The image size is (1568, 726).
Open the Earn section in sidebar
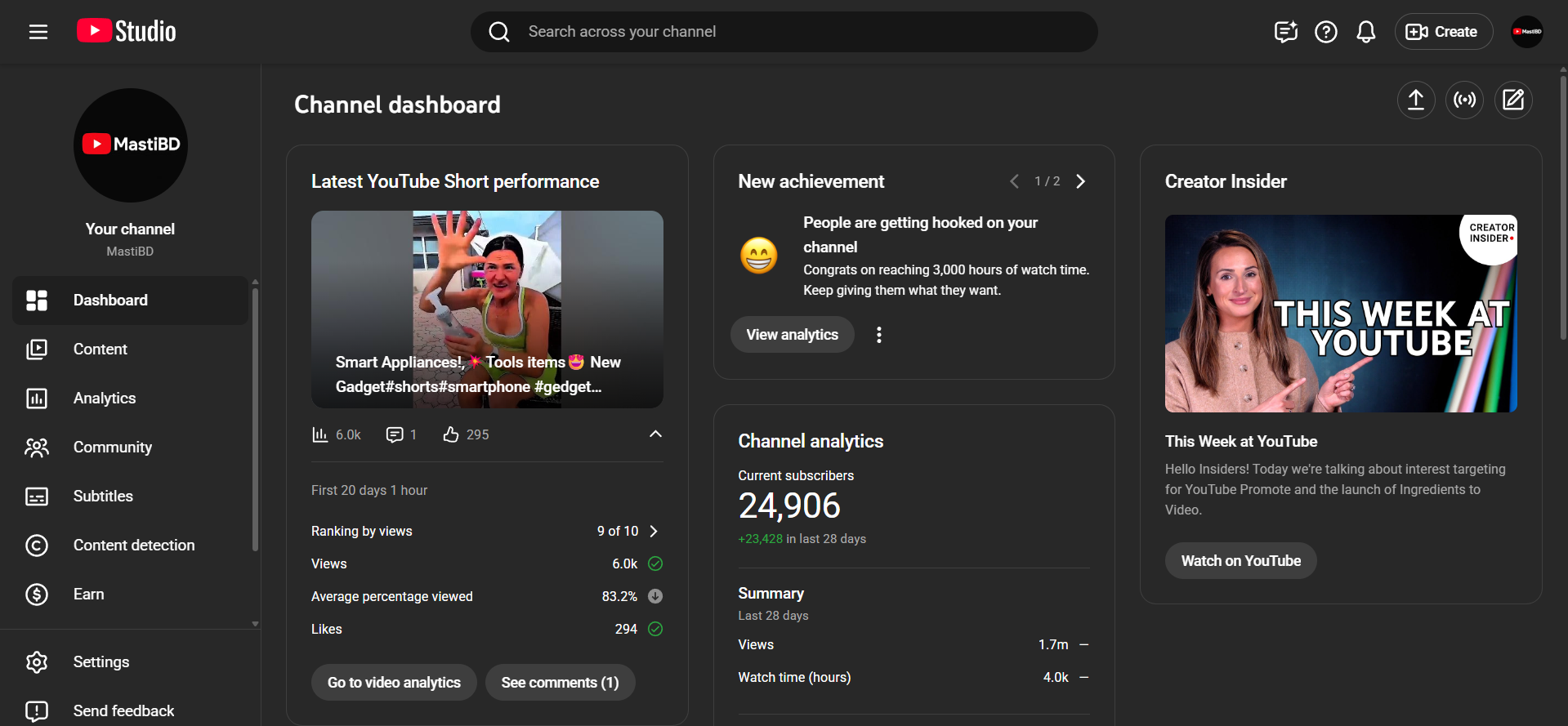pos(88,594)
